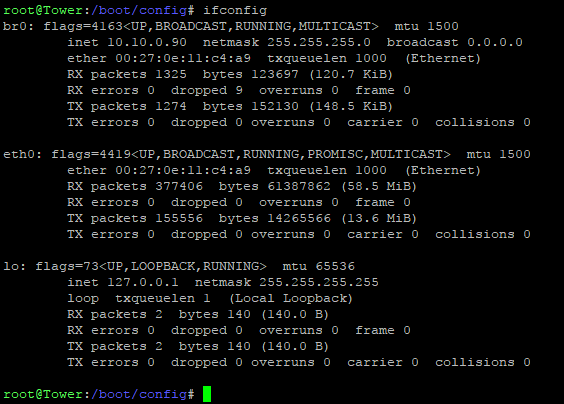Click the 'lo:' interface name
Image resolution: width=564 pixels, height=404 pixels.
coord(14,267)
